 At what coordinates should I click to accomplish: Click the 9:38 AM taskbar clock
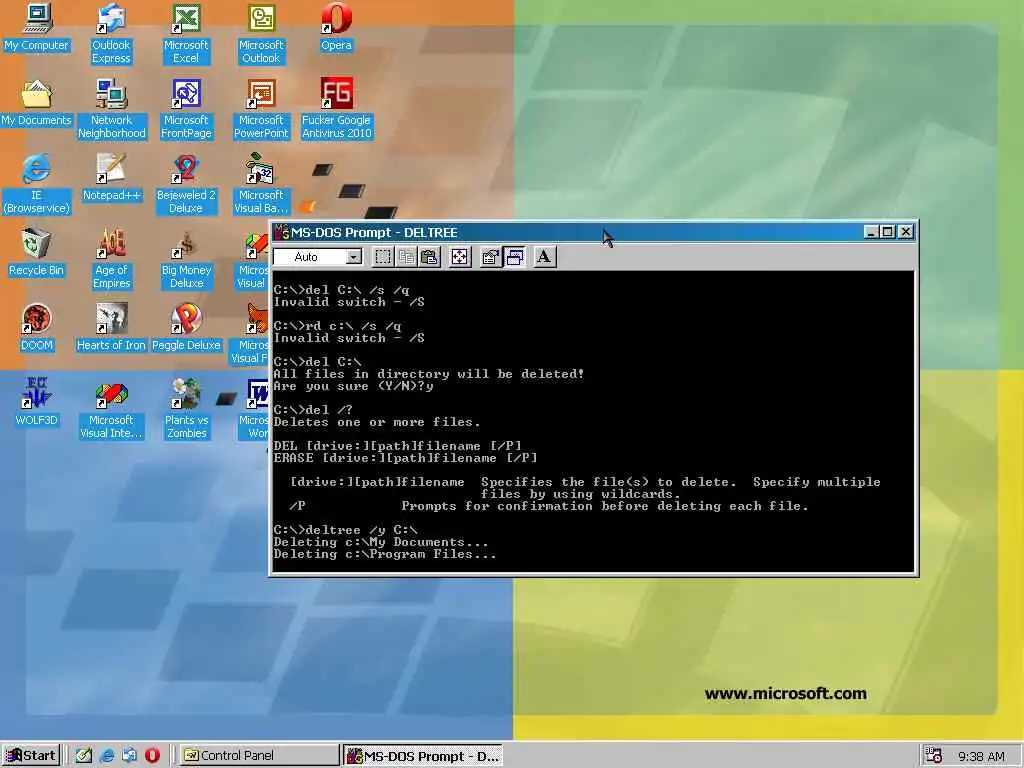pyautogui.click(x=981, y=757)
